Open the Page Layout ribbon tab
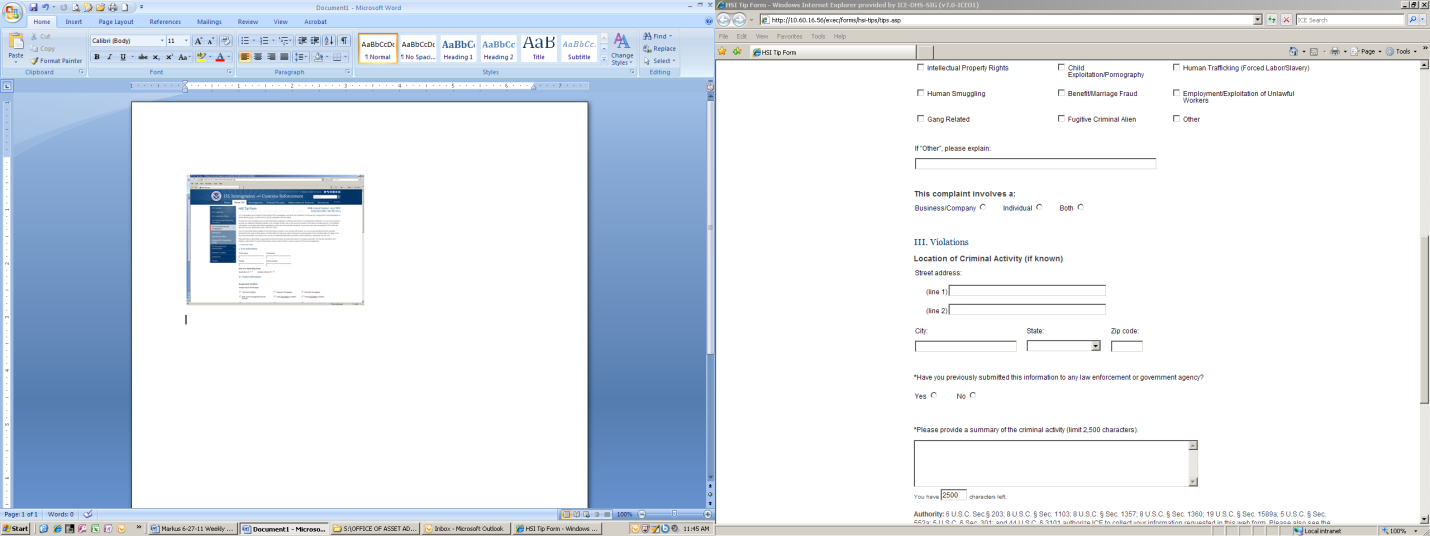The width and height of the screenshot is (1430, 536). pyautogui.click(x=116, y=21)
